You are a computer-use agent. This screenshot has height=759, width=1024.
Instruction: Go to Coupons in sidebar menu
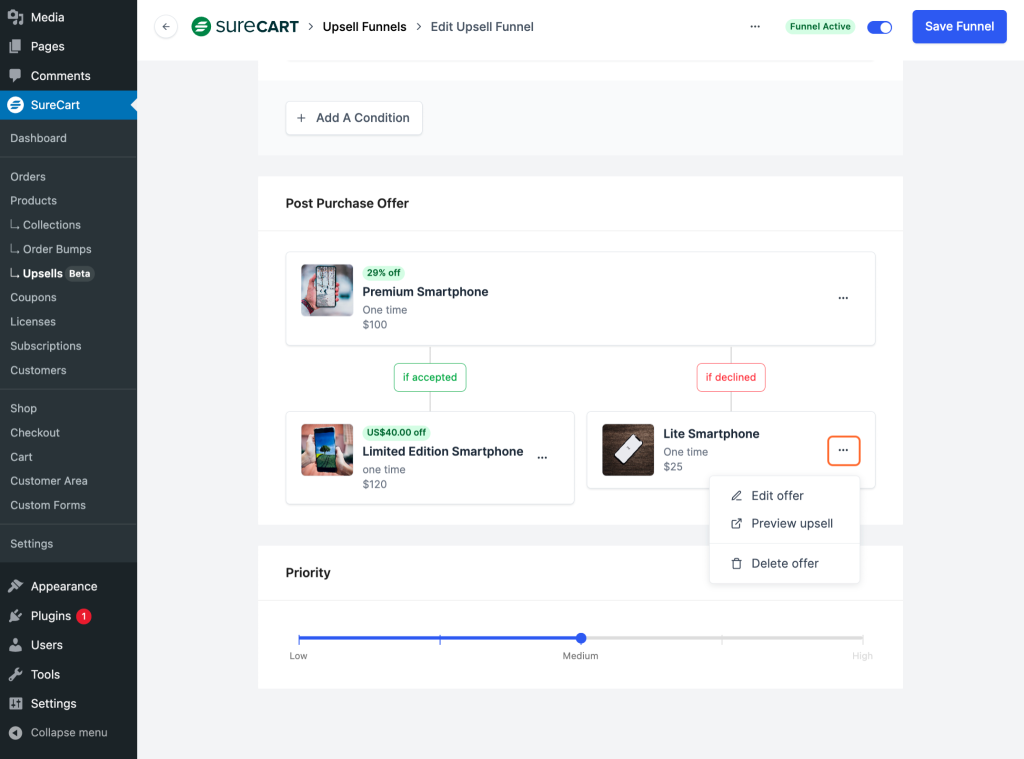click(33, 298)
